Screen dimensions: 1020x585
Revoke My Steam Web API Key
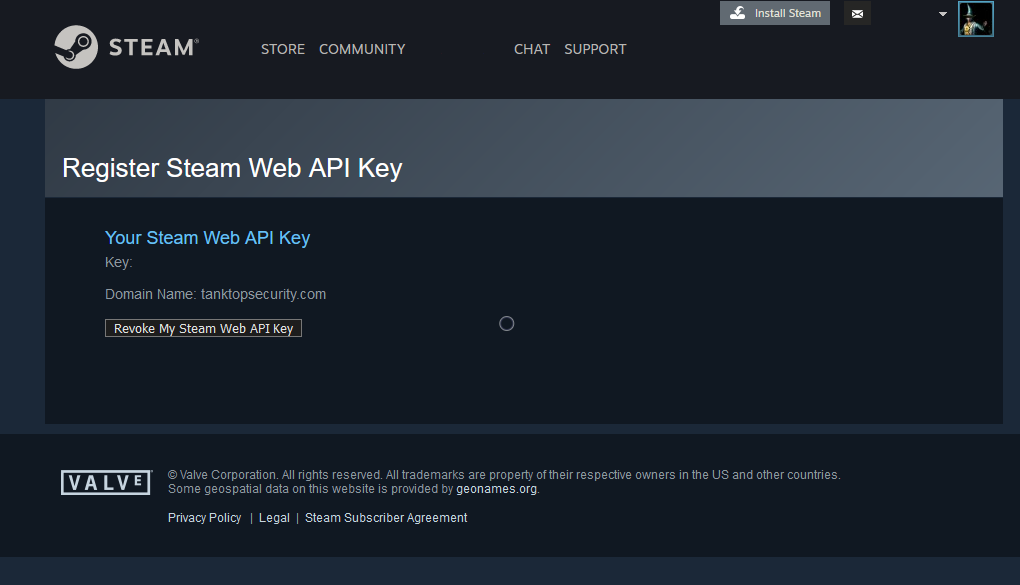[204, 328]
